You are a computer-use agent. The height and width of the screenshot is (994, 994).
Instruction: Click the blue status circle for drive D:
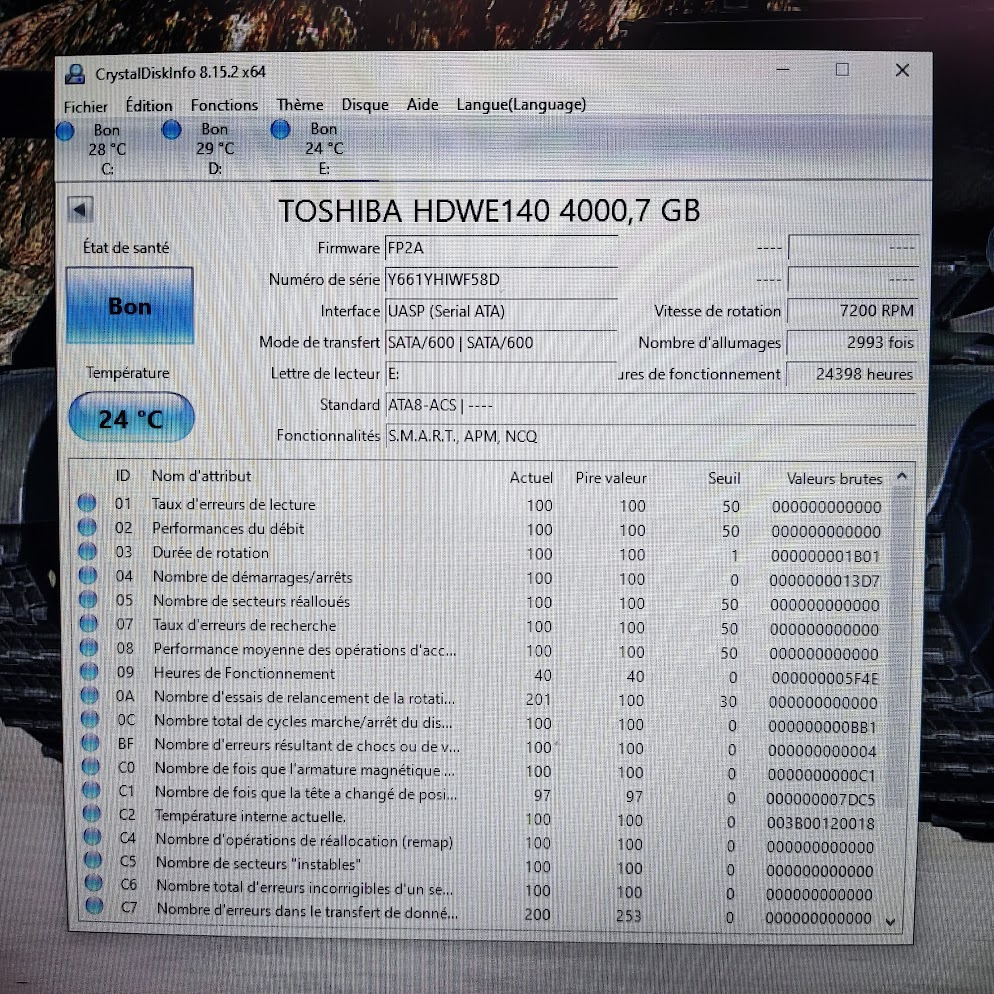(x=172, y=130)
